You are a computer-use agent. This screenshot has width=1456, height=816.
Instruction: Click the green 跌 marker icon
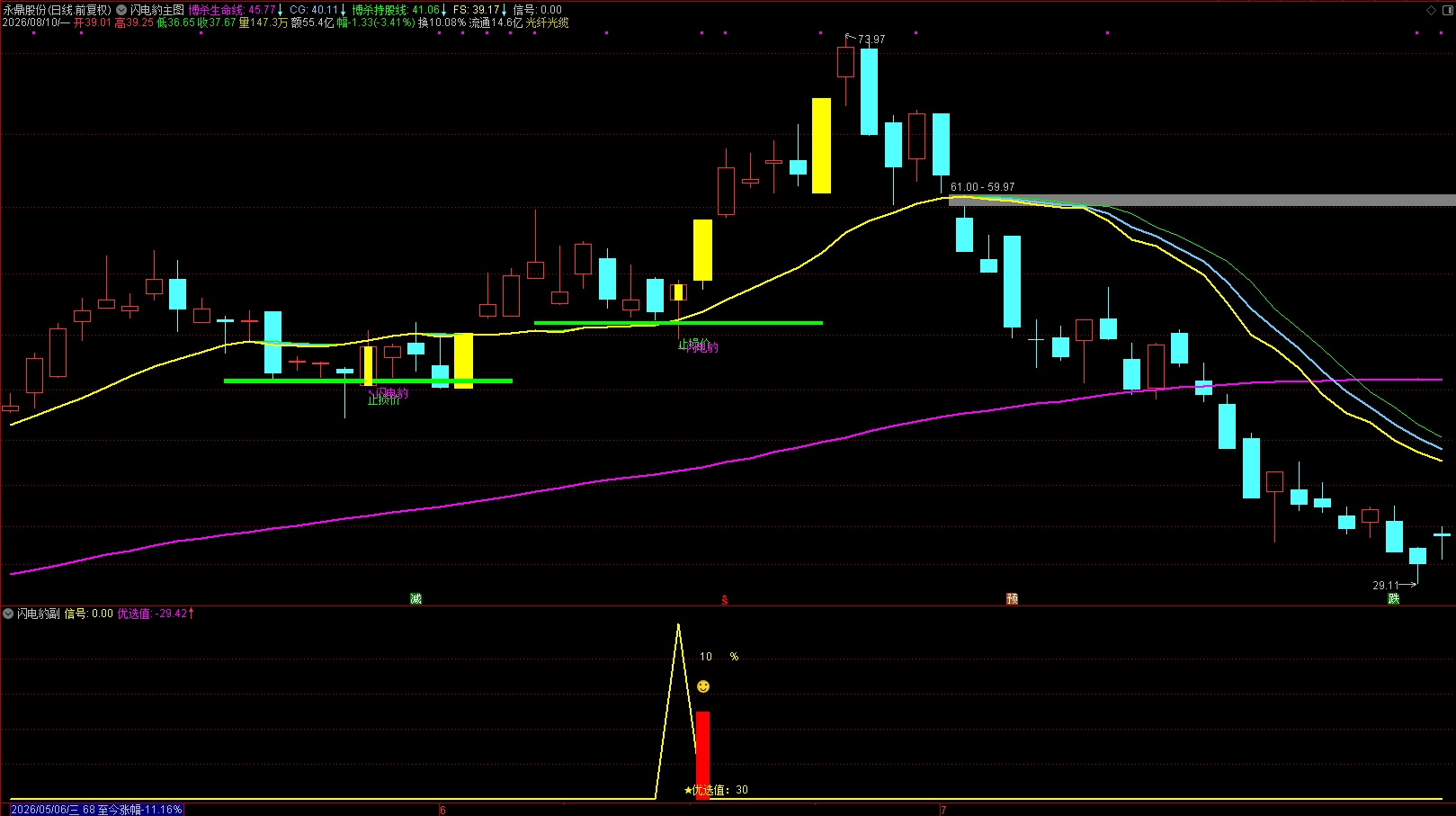click(1394, 598)
